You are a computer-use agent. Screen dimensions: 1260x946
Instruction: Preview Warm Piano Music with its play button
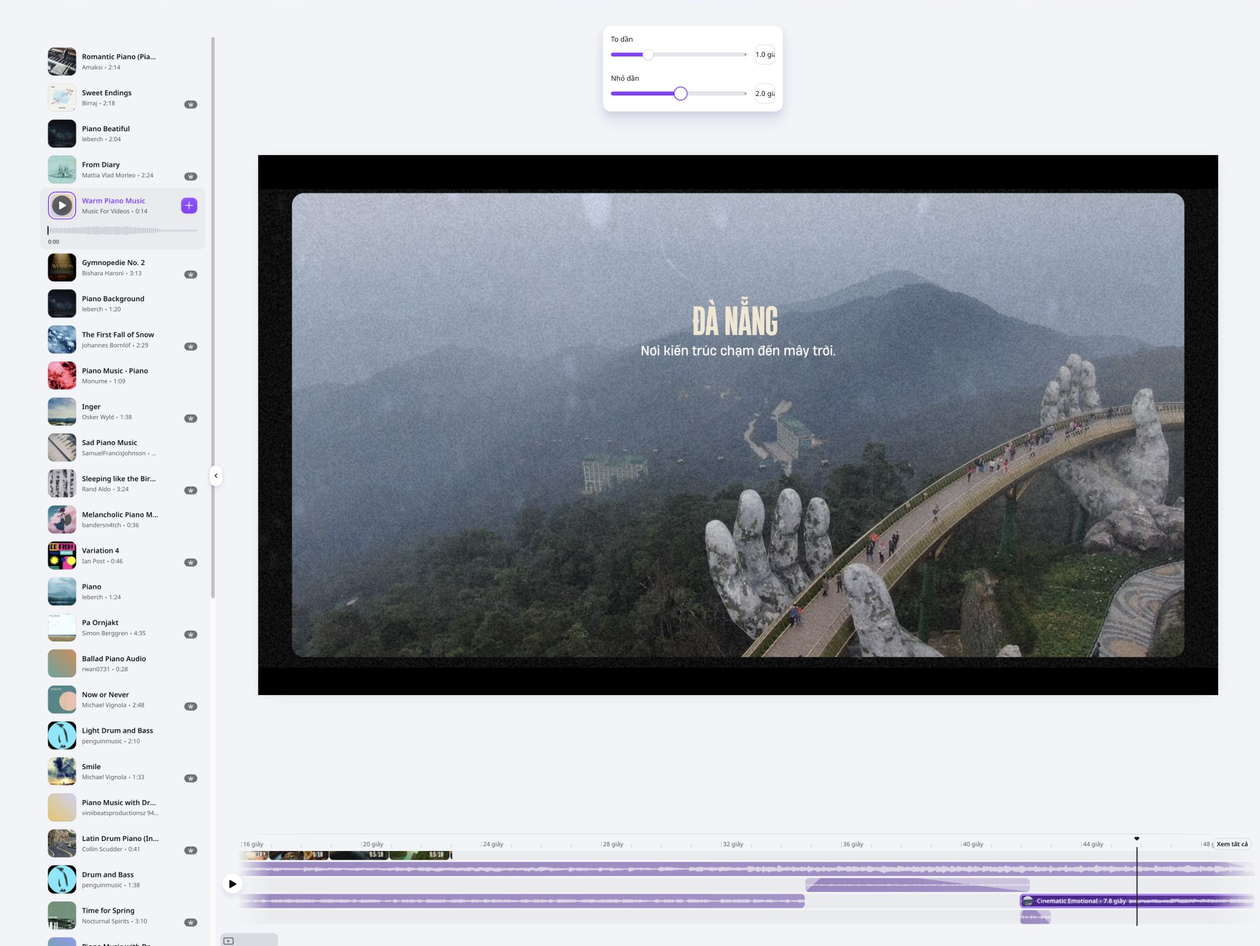[62, 205]
